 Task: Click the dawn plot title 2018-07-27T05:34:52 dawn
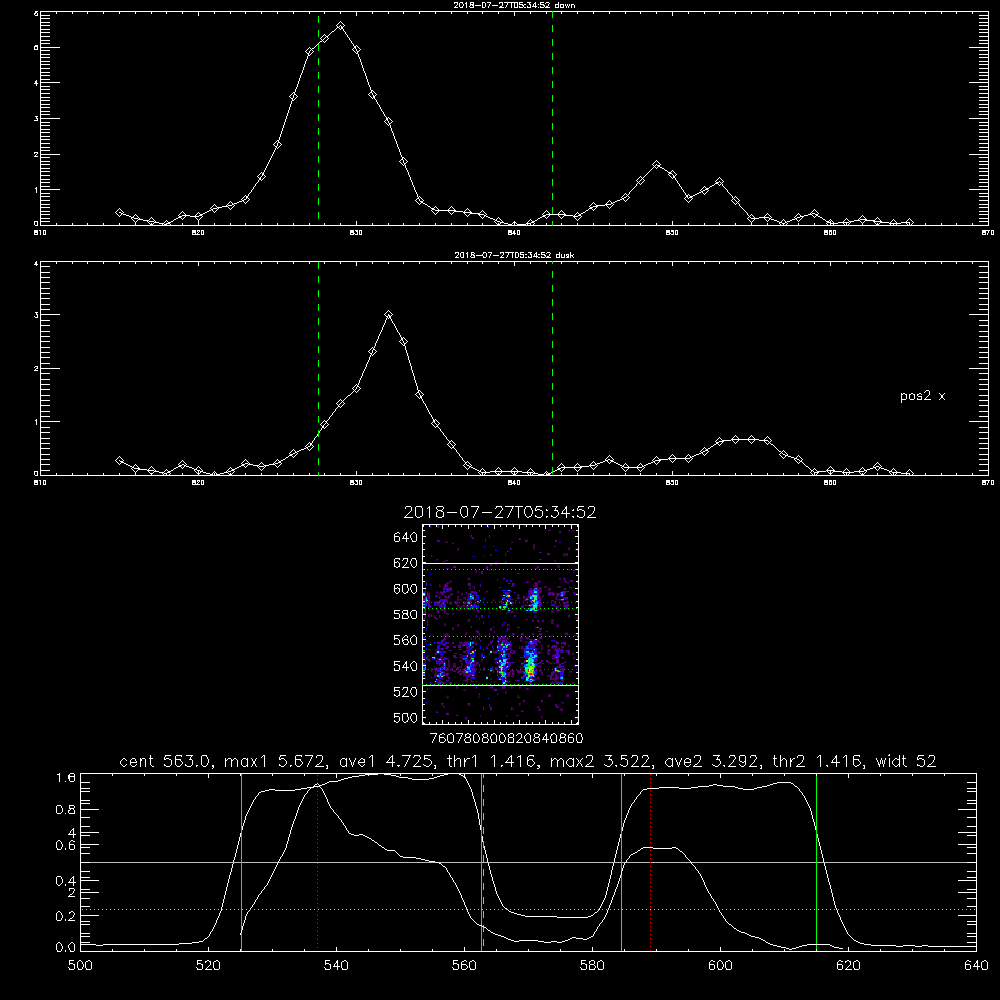[514, 5]
